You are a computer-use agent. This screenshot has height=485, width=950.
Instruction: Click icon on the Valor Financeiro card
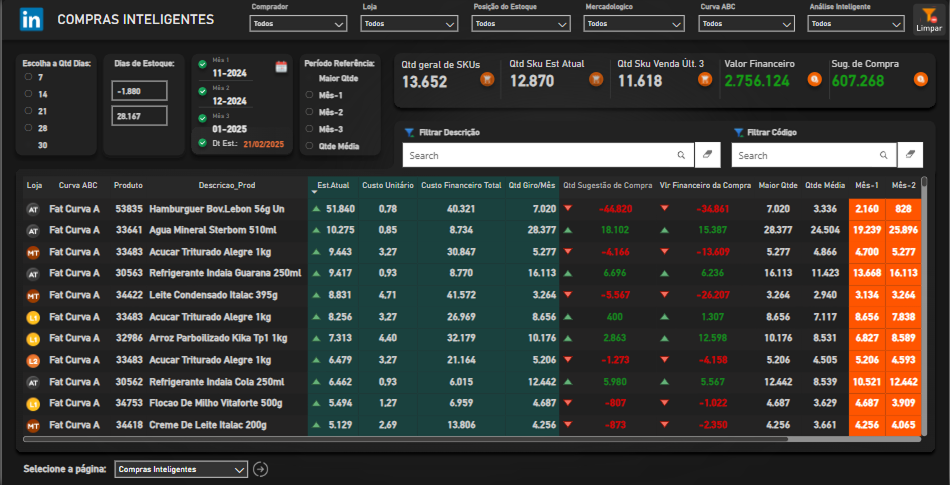click(814, 79)
